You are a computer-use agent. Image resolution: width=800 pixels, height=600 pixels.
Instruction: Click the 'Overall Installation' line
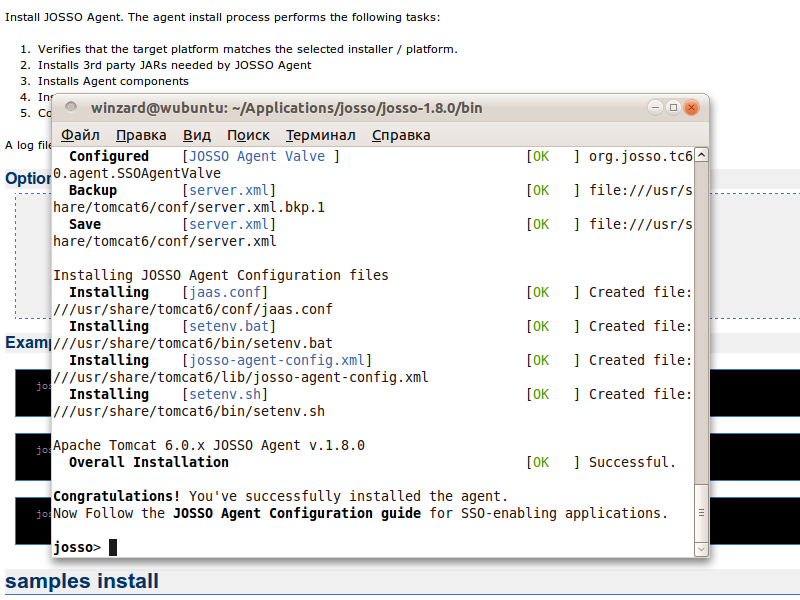pos(148,462)
